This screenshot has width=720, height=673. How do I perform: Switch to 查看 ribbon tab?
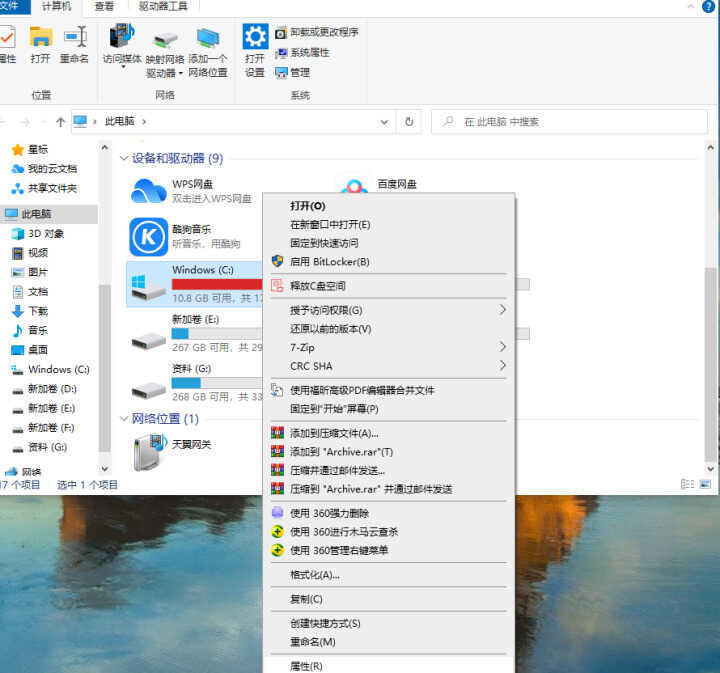[x=104, y=6]
